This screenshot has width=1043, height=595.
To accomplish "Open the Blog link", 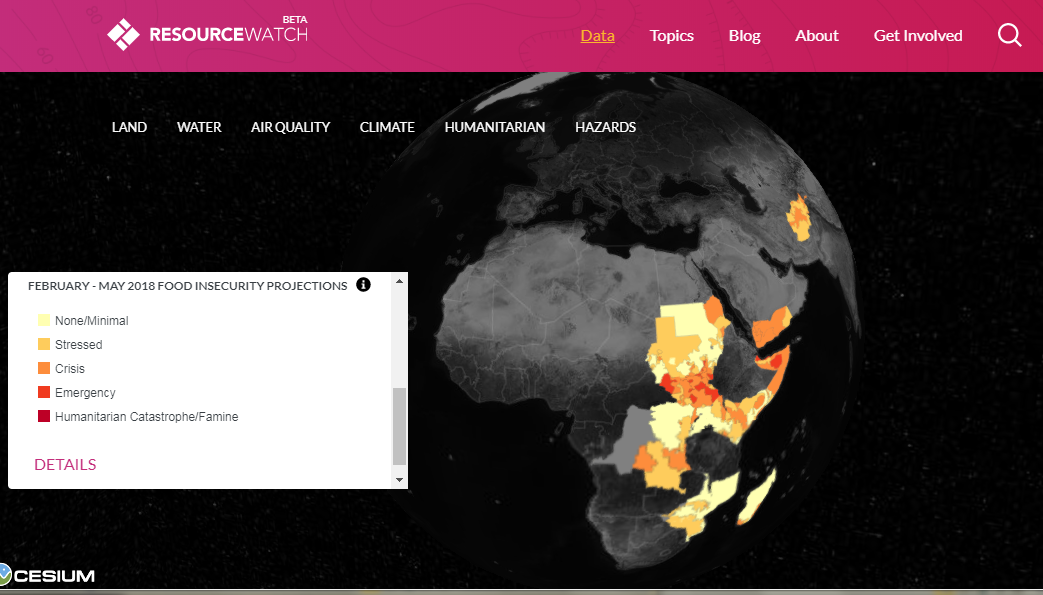I will click(x=744, y=36).
